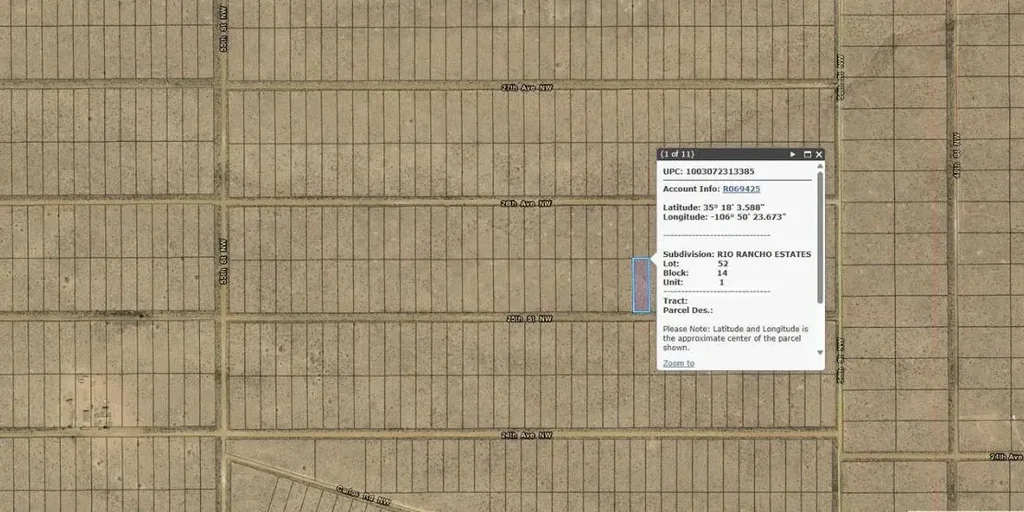Maximize the parcel info popup

tap(807, 155)
